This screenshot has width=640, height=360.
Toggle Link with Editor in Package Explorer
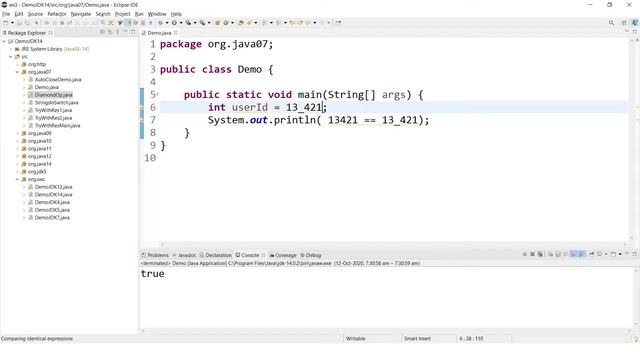click(x=110, y=32)
